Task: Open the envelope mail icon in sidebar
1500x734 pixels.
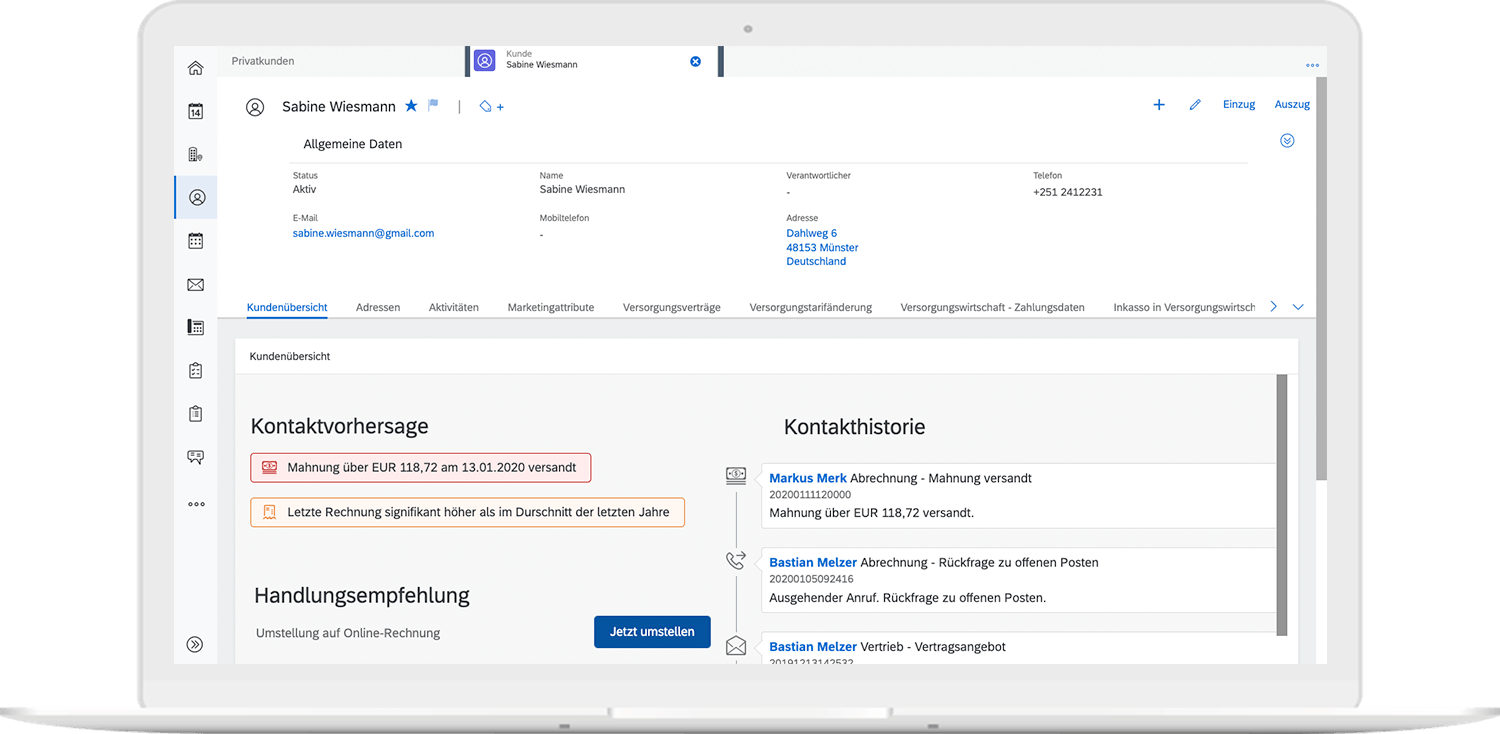Action: (x=195, y=285)
